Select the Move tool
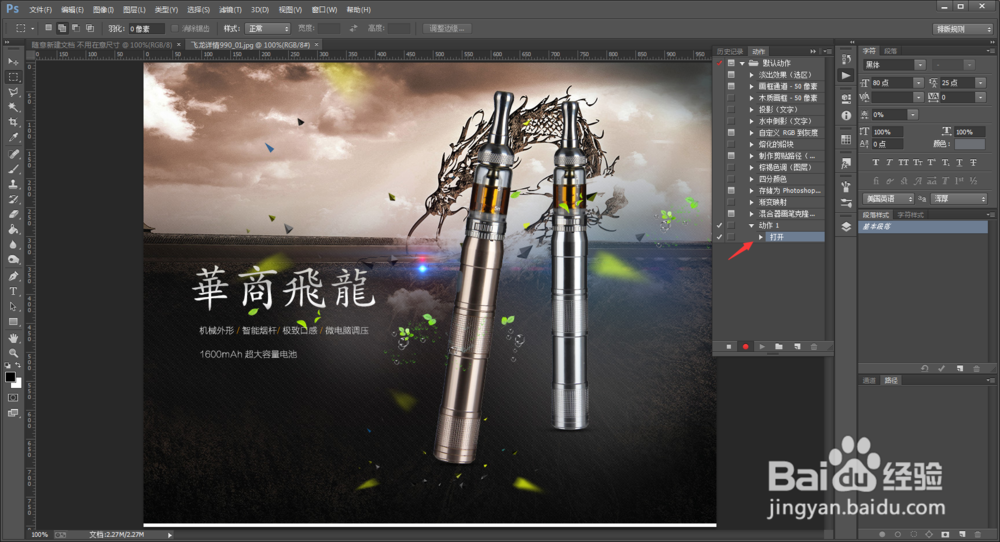This screenshot has height=542, width=1000. click(13, 61)
